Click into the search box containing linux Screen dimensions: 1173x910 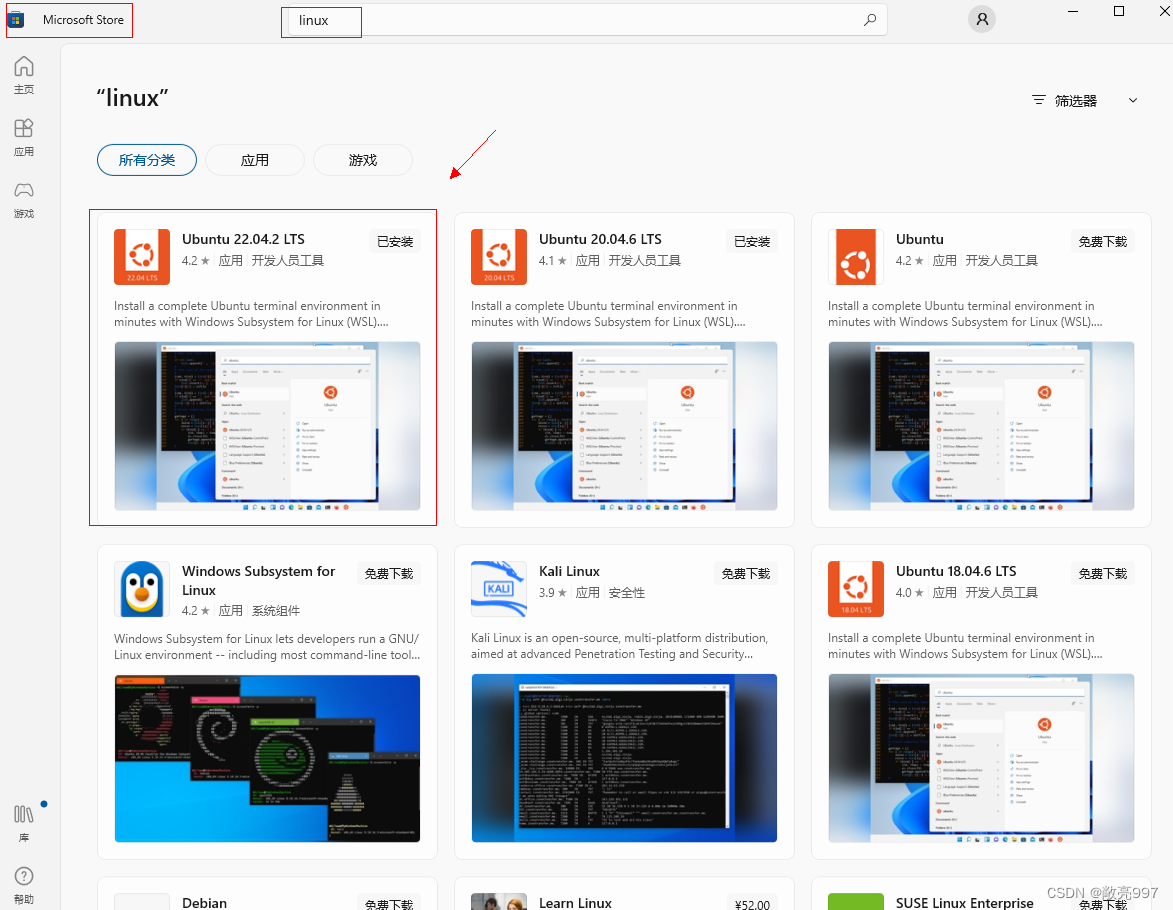pyautogui.click(x=588, y=20)
